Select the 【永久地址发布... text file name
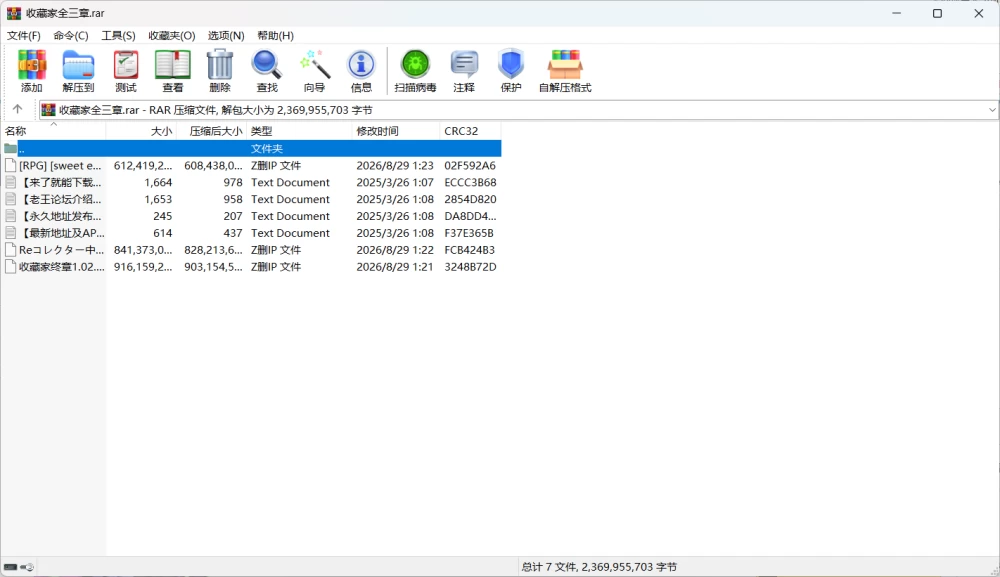Viewport: 1000px width, 577px height. 60,216
